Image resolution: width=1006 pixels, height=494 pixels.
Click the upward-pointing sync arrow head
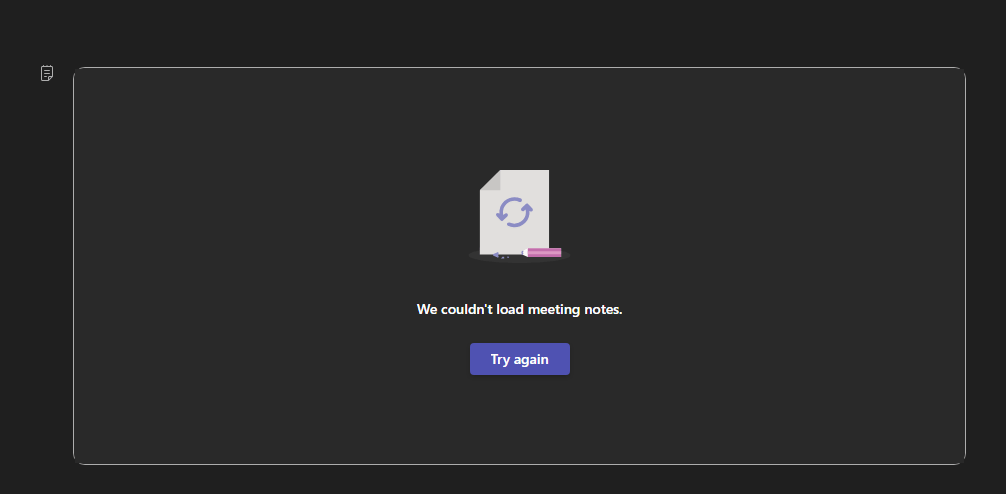(x=527, y=208)
